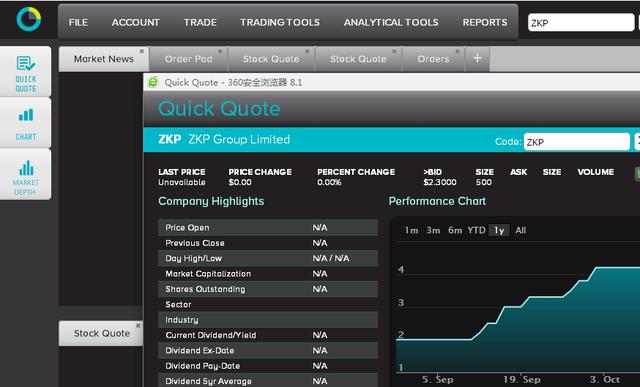Open the Market Depth sidebar icon
The height and width of the screenshot is (387, 640).
click(x=26, y=174)
